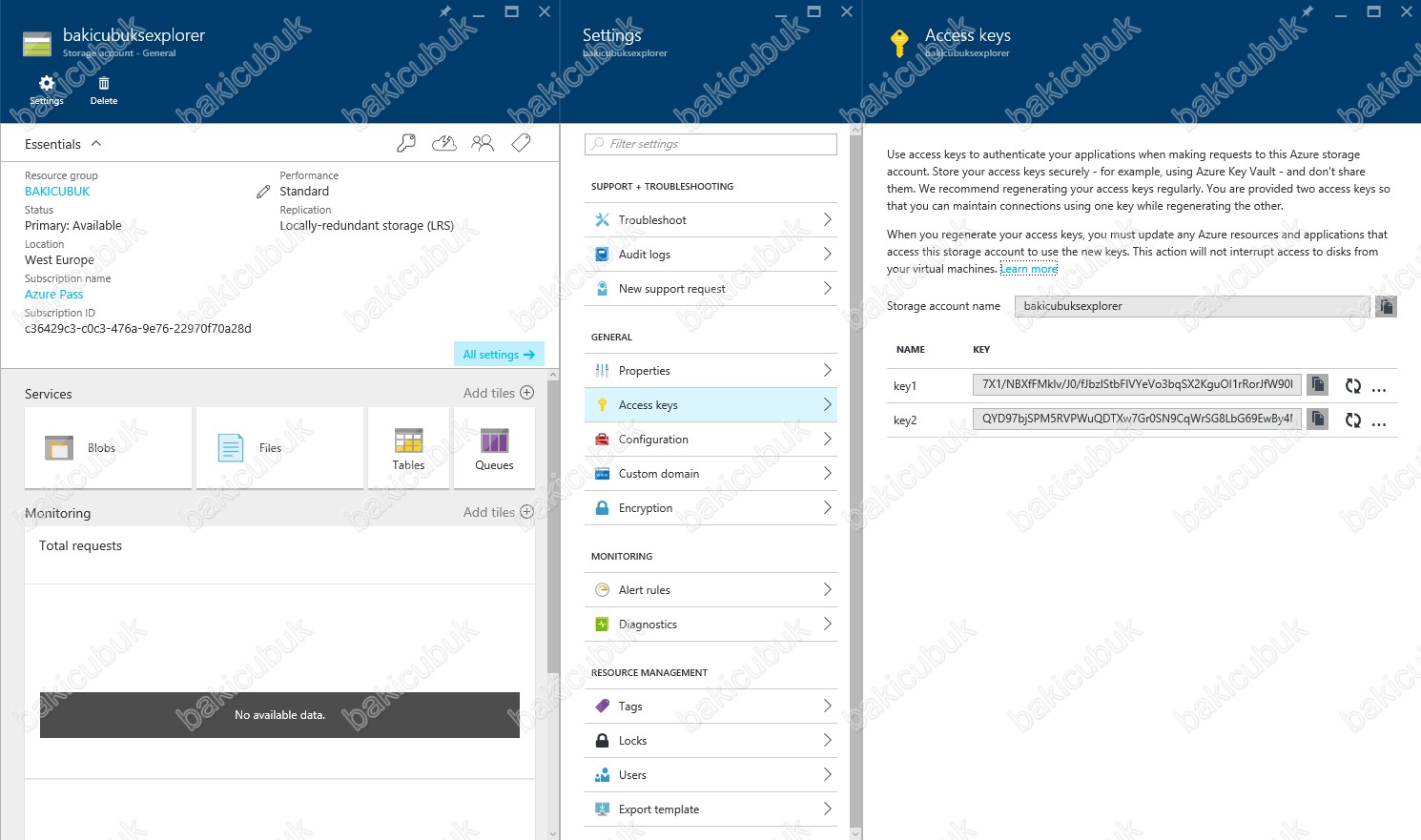Select Access keys in Settings list

point(710,405)
